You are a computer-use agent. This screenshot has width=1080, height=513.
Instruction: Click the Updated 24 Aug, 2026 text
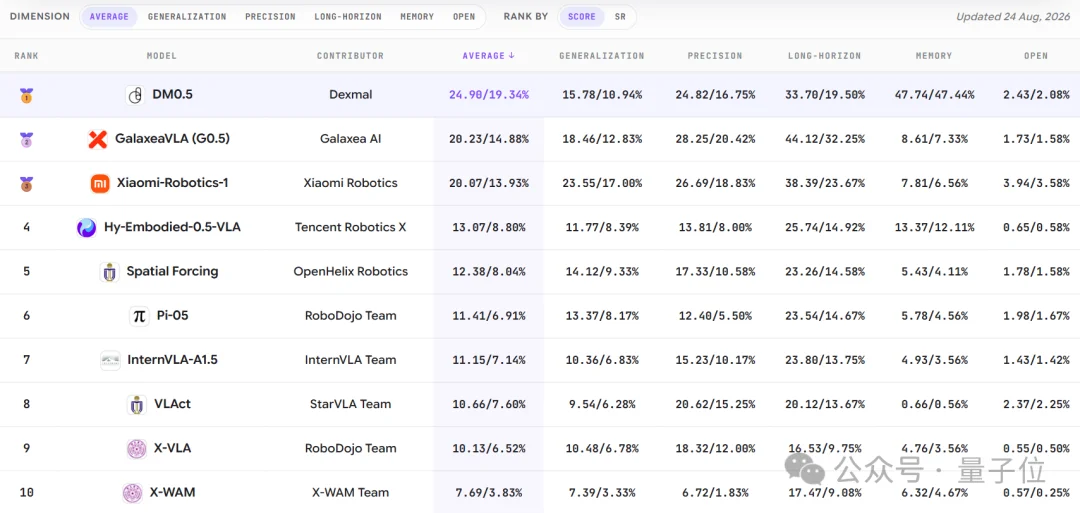[x=1012, y=17]
